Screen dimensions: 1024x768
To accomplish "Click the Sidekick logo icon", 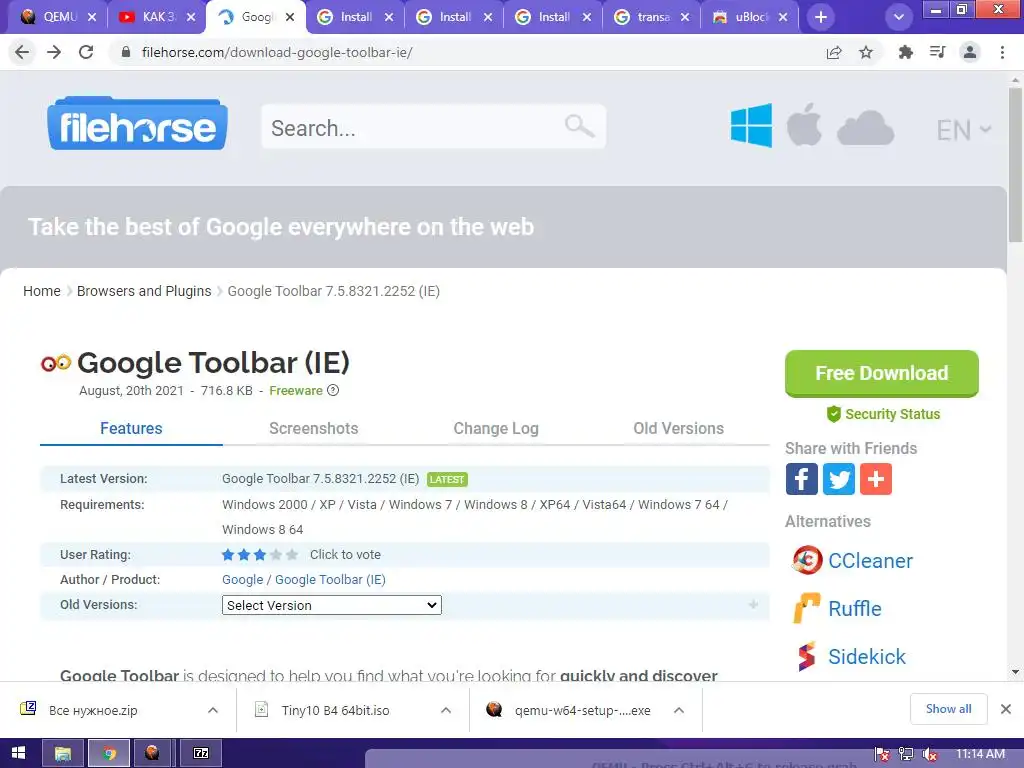I will 807,656.
